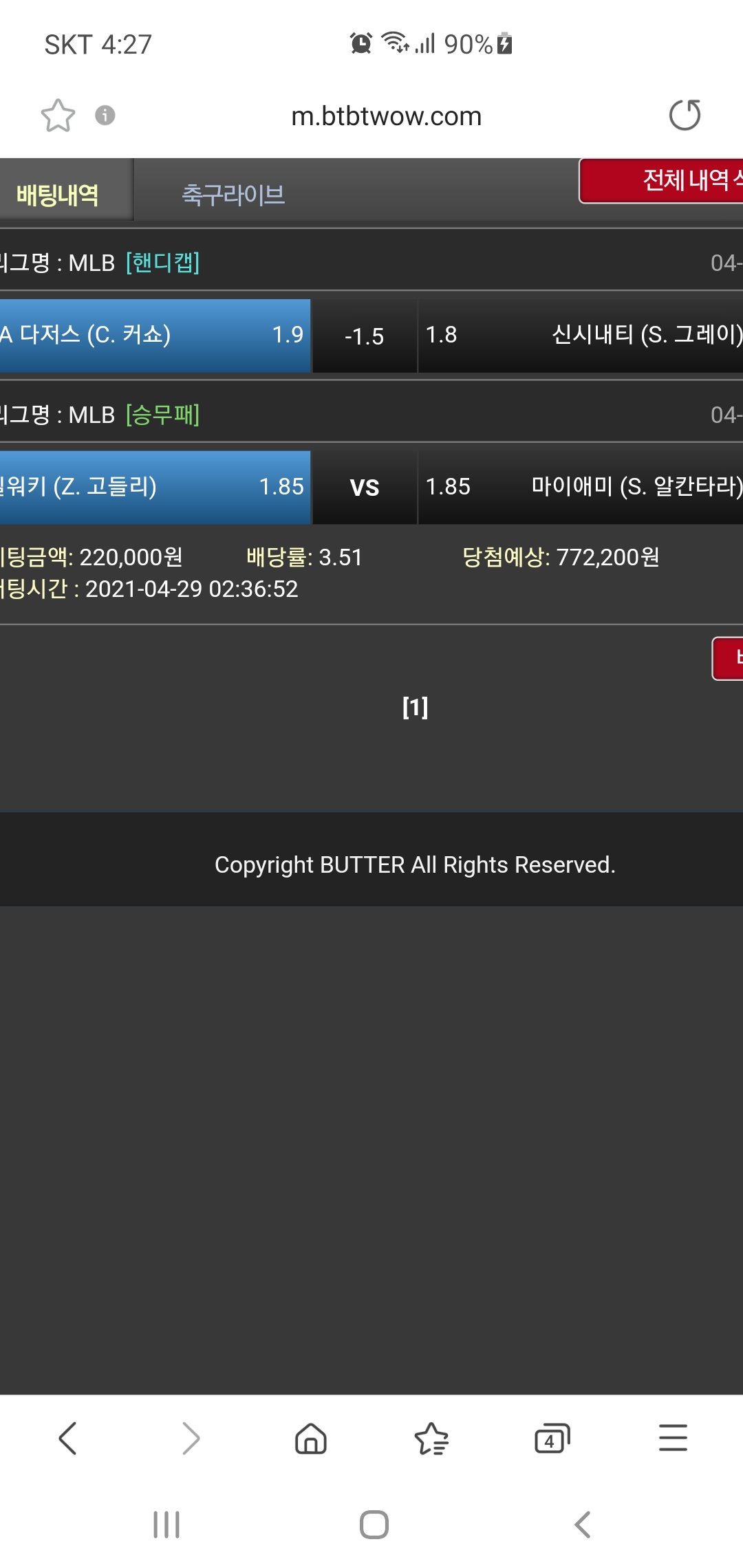Open the browser home icon

[311, 1438]
